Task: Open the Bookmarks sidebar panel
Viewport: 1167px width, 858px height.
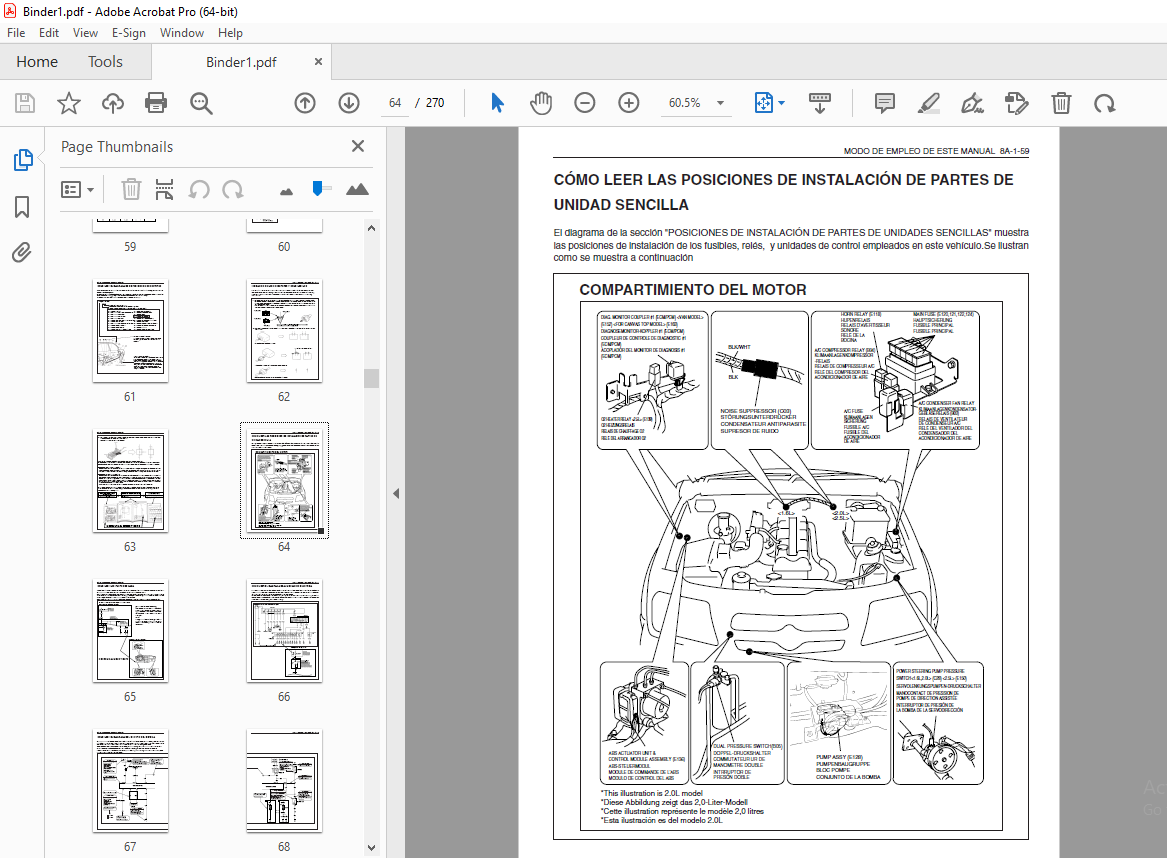Action: pyautogui.click(x=22, y=207)
